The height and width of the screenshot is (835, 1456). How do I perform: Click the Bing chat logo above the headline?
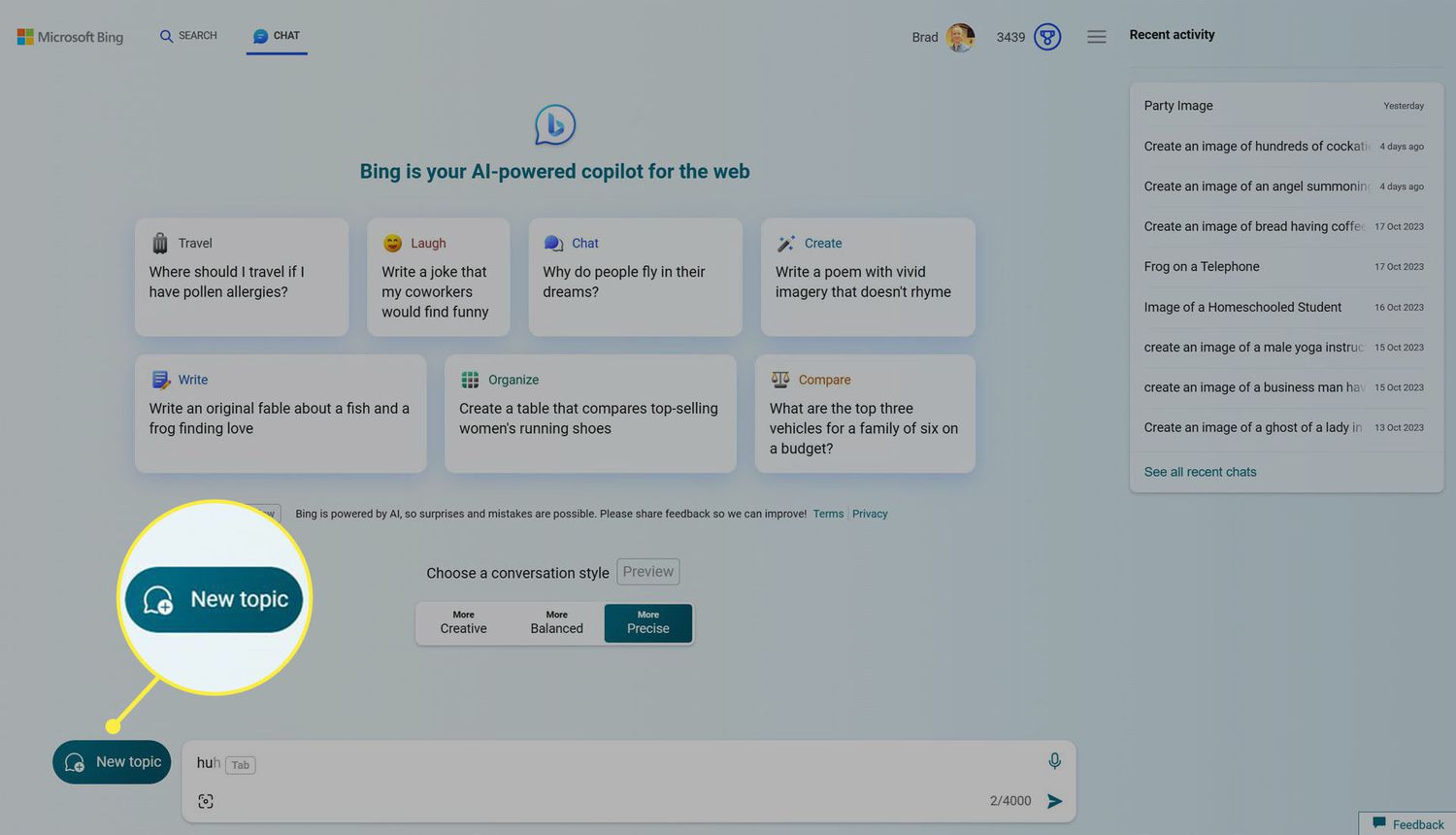coord(555,125)
